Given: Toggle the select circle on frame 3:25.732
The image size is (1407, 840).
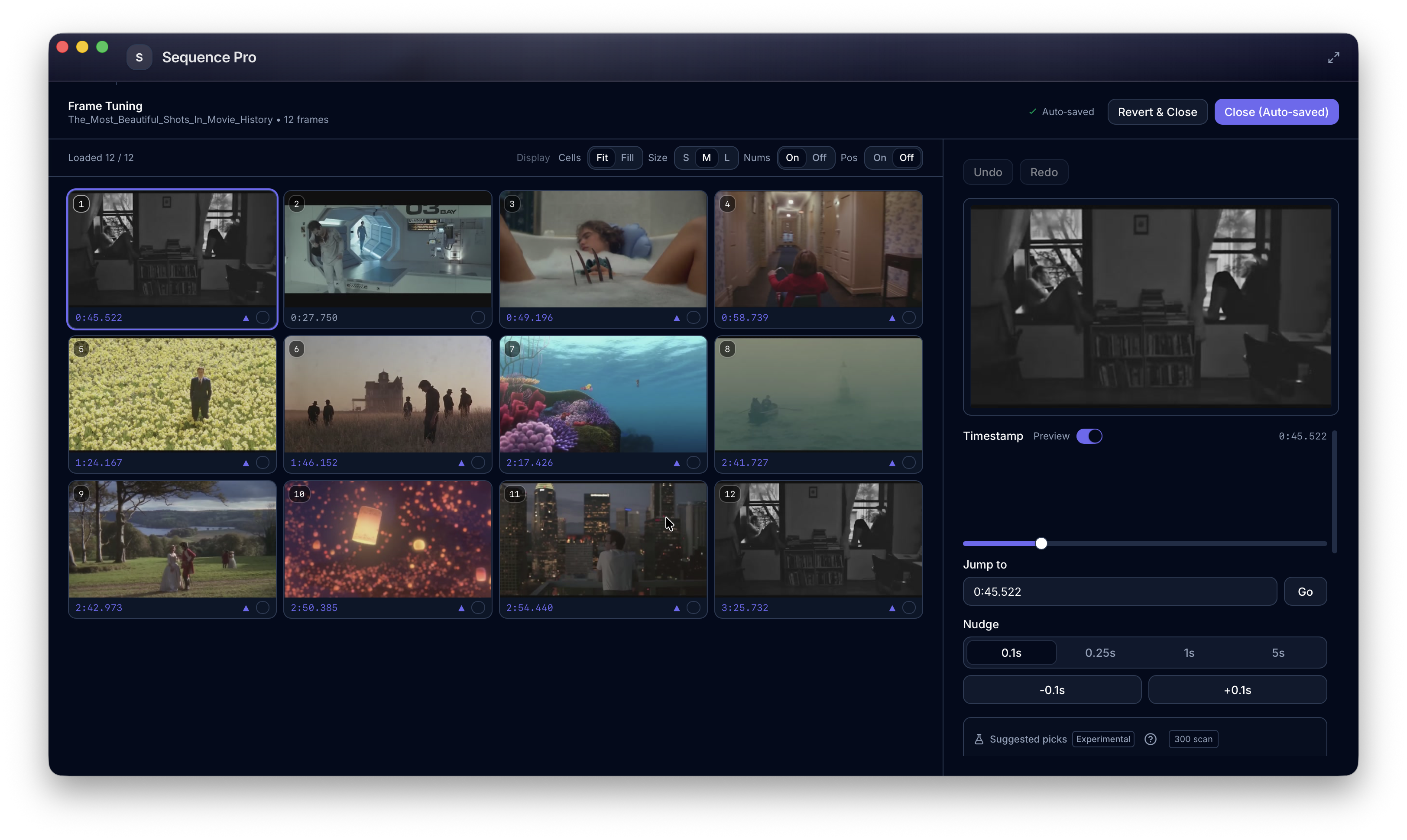Looking at the screenshot, I should pos(909,607).
